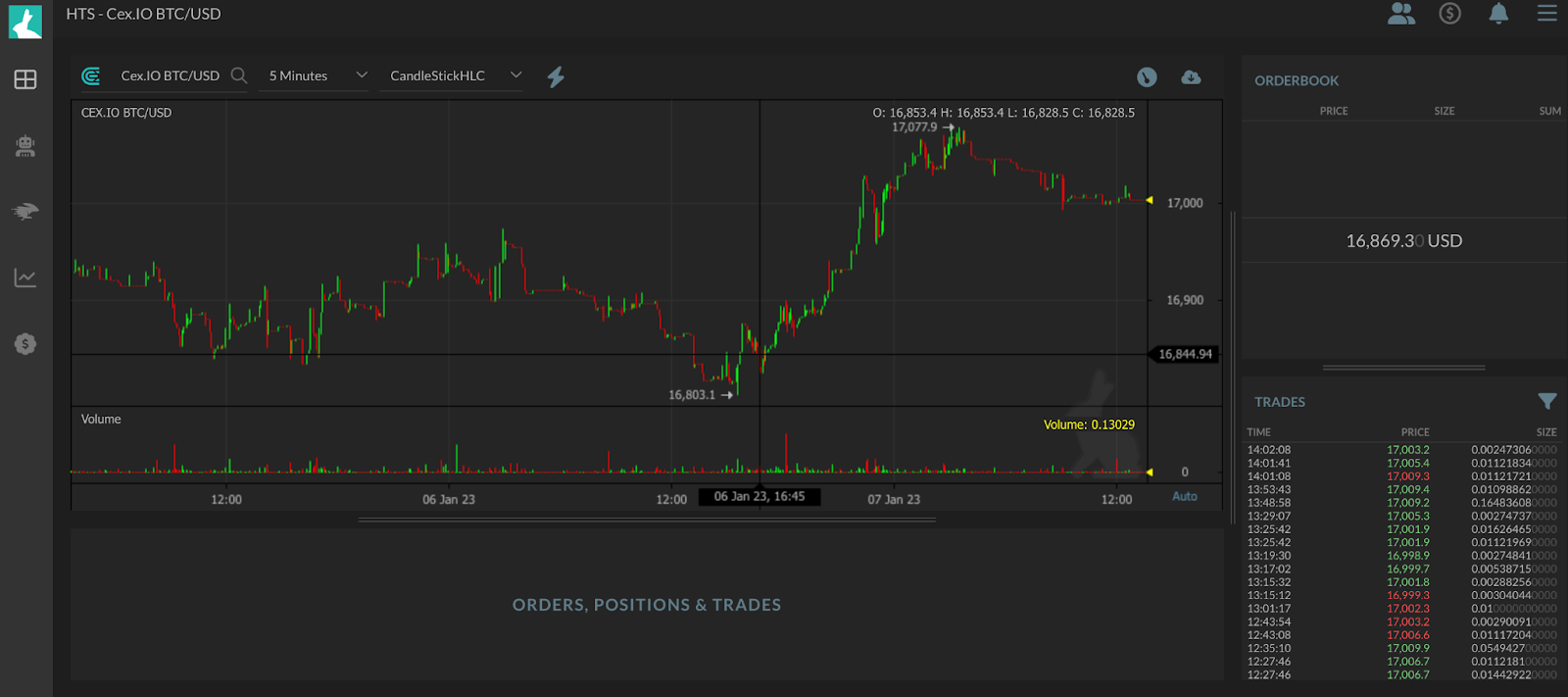Open the line chart icon in sidebar

25,278
